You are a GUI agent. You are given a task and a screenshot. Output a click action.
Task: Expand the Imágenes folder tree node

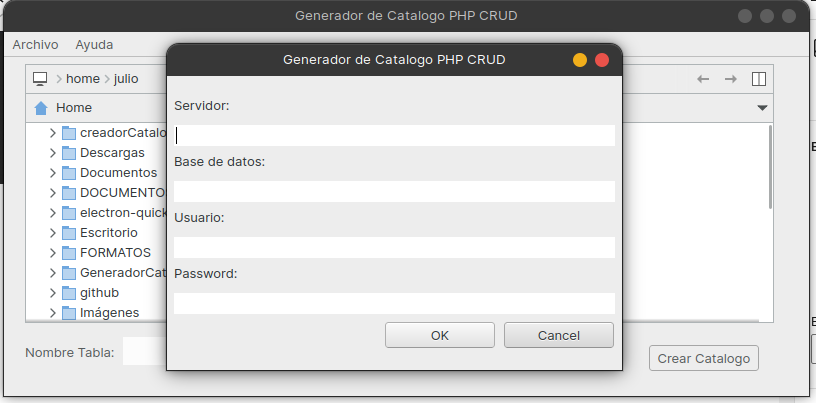point(53,313)
